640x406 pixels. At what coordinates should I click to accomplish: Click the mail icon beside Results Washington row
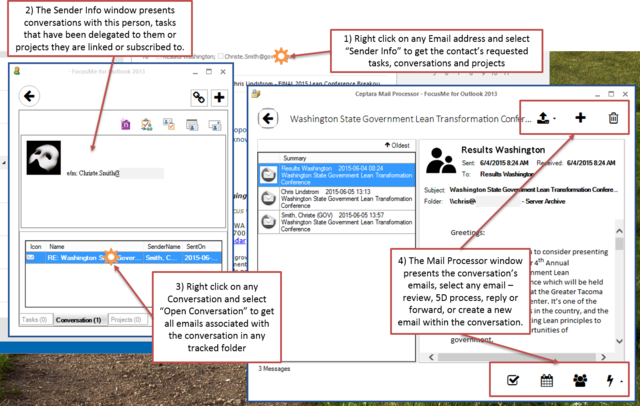click(x=269, y=175)
